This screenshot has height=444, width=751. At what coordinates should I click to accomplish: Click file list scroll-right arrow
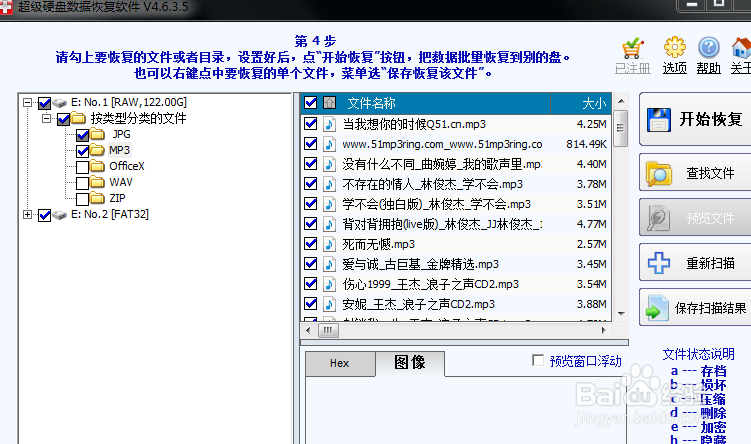pos(604,330)
